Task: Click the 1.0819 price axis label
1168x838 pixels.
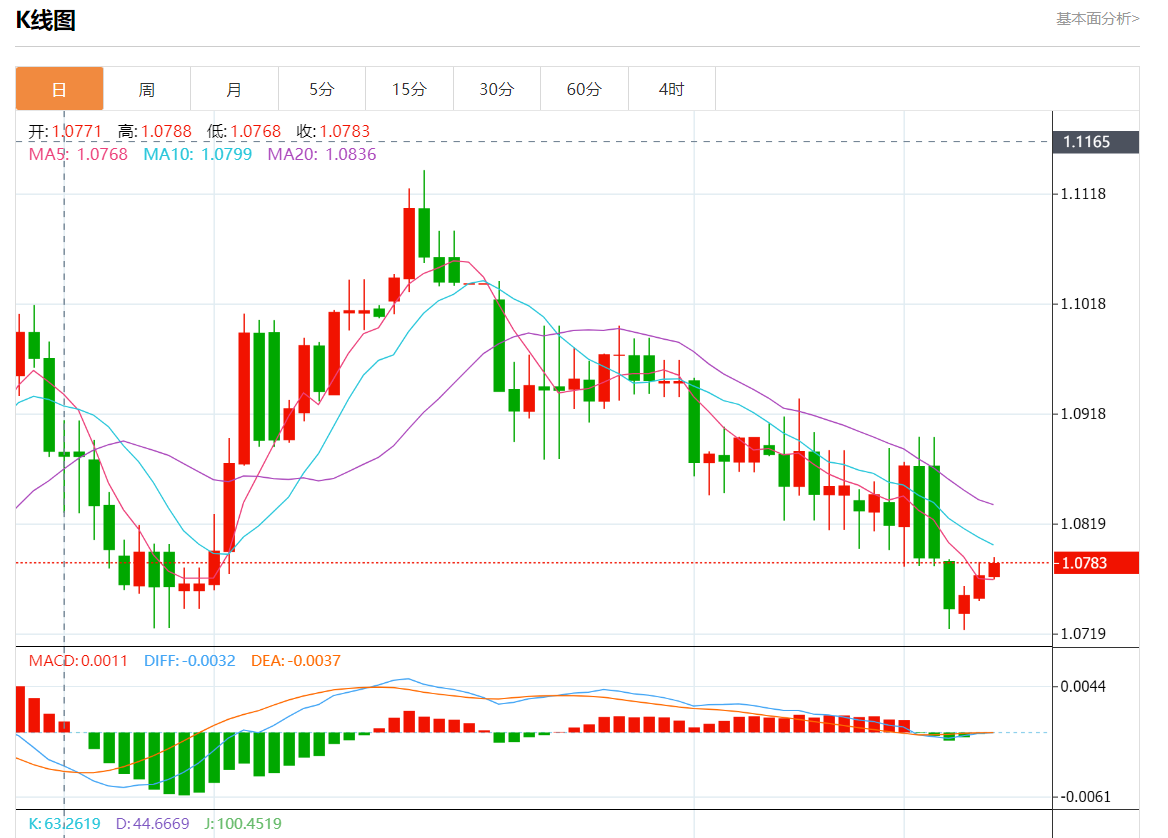Action: coord(1083,524)
